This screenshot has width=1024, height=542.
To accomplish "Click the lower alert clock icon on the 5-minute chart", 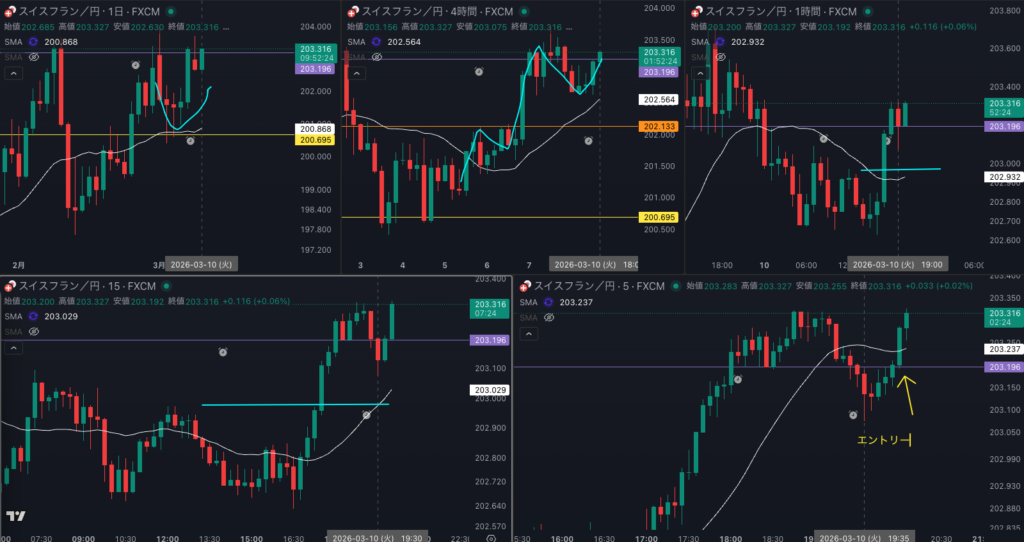I will 854,414.
